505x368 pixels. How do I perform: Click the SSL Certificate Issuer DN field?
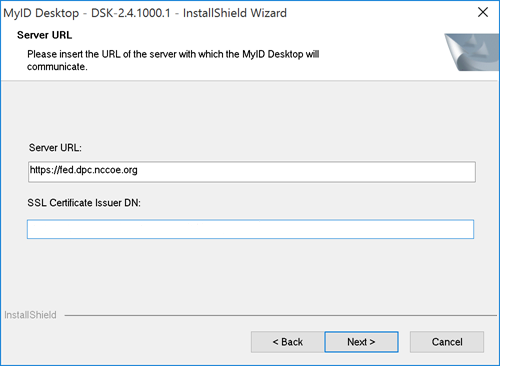250,229
